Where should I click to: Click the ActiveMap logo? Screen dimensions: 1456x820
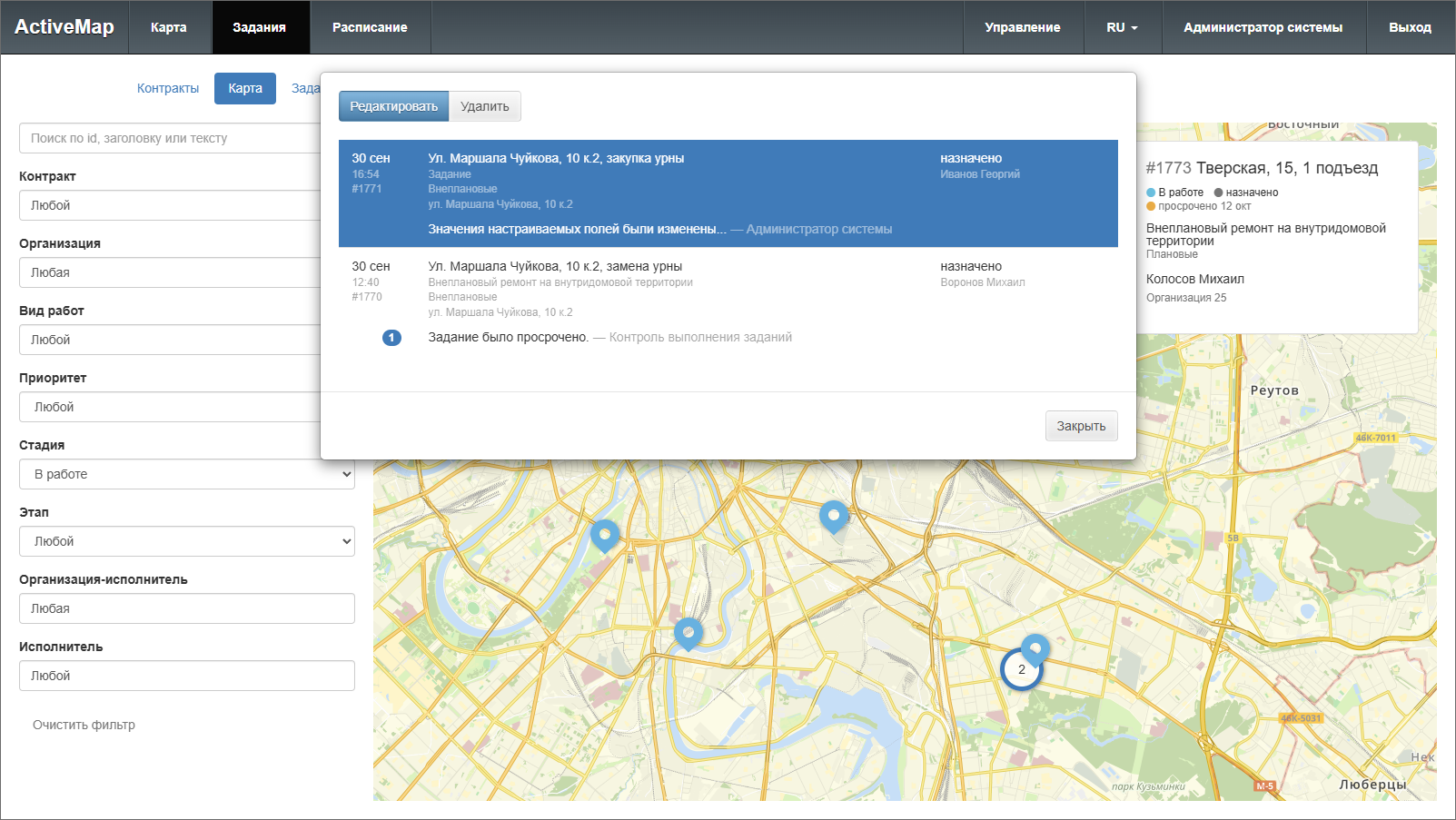point(64,27)
